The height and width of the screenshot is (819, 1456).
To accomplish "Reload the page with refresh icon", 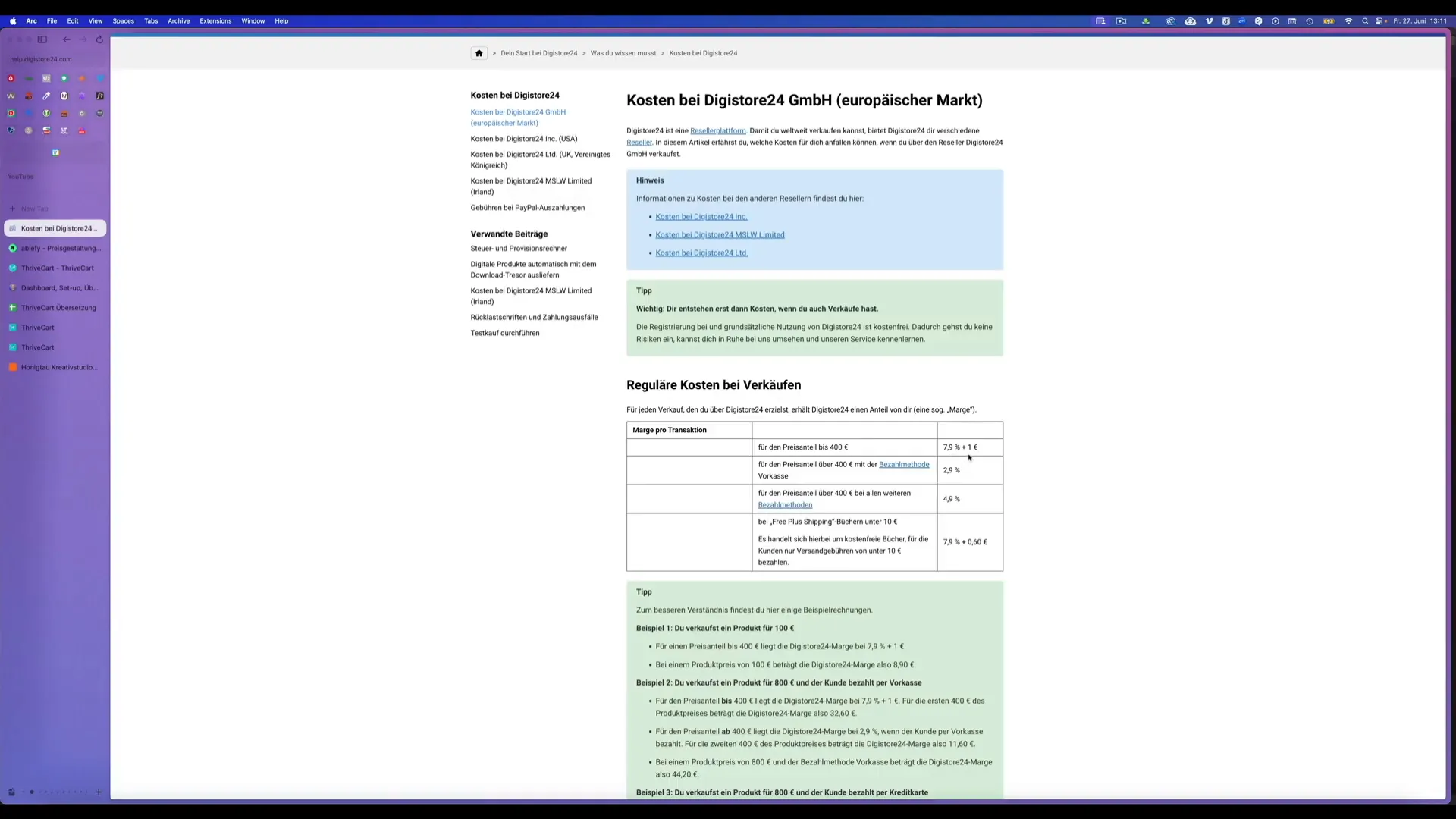I will coord(99,39).
